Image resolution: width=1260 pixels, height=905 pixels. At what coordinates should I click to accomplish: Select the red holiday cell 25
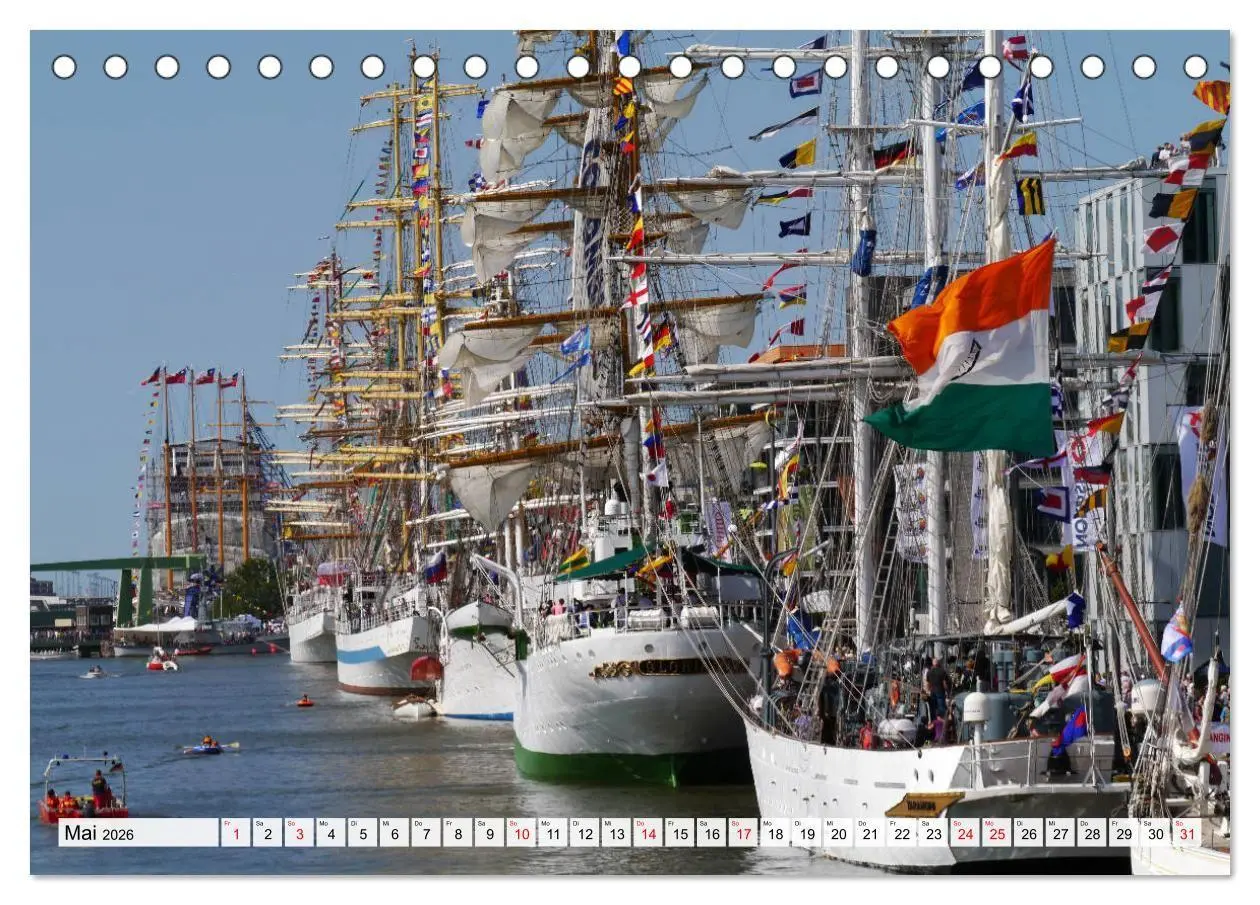pos(997,833)
